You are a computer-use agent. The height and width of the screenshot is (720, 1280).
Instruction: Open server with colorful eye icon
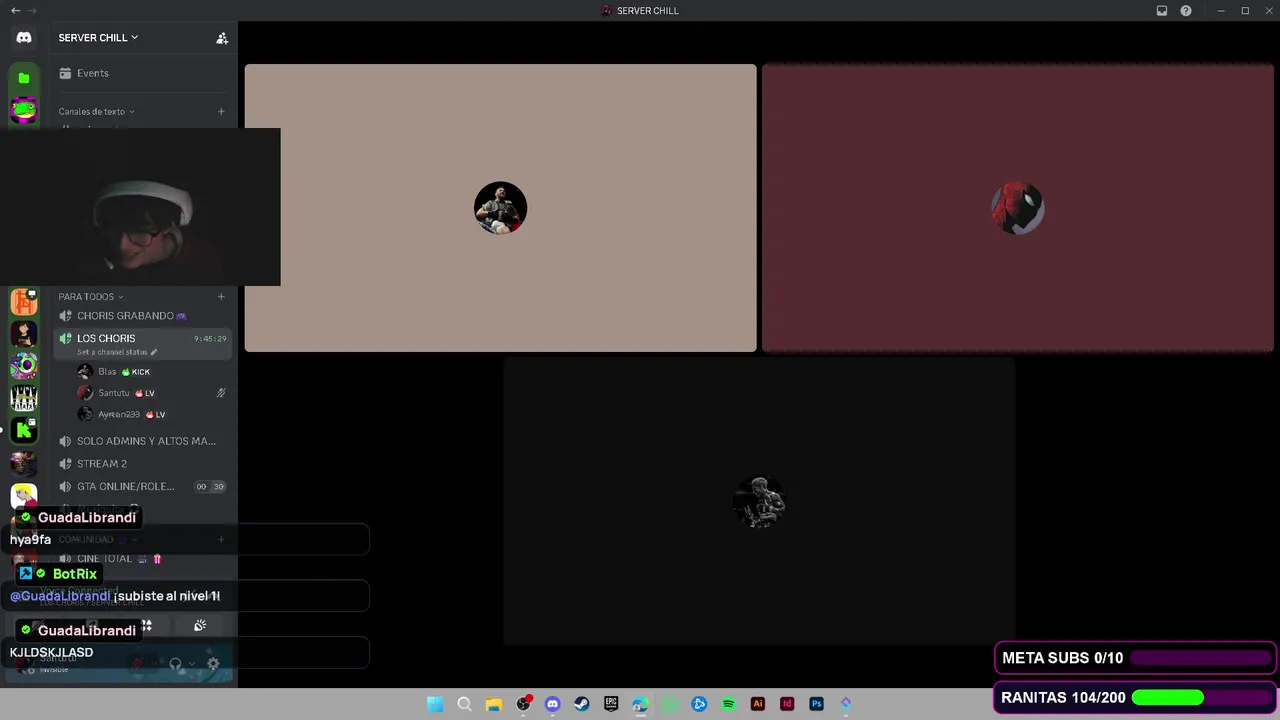coord(24,366)
